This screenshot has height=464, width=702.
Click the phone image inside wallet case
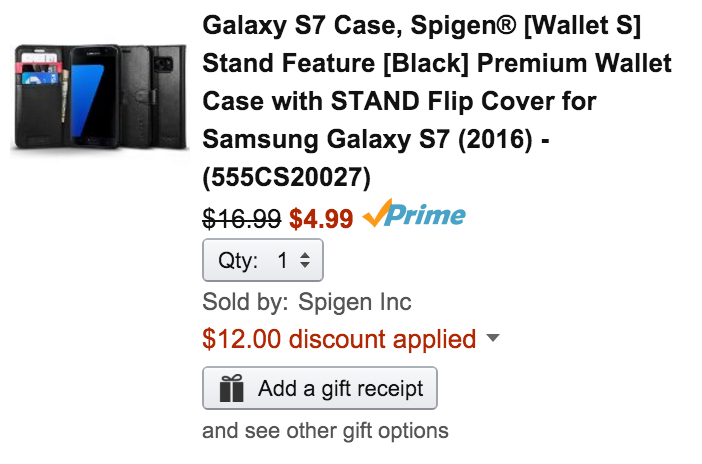point(95,96)
